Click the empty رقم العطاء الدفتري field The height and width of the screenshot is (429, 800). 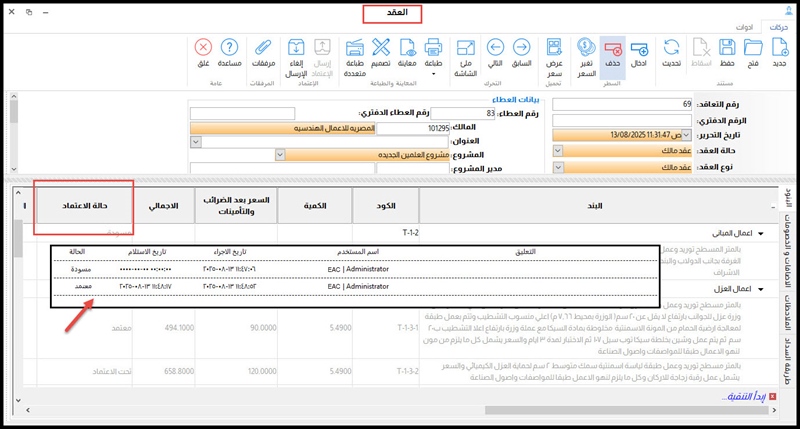(x=242, y=113)
